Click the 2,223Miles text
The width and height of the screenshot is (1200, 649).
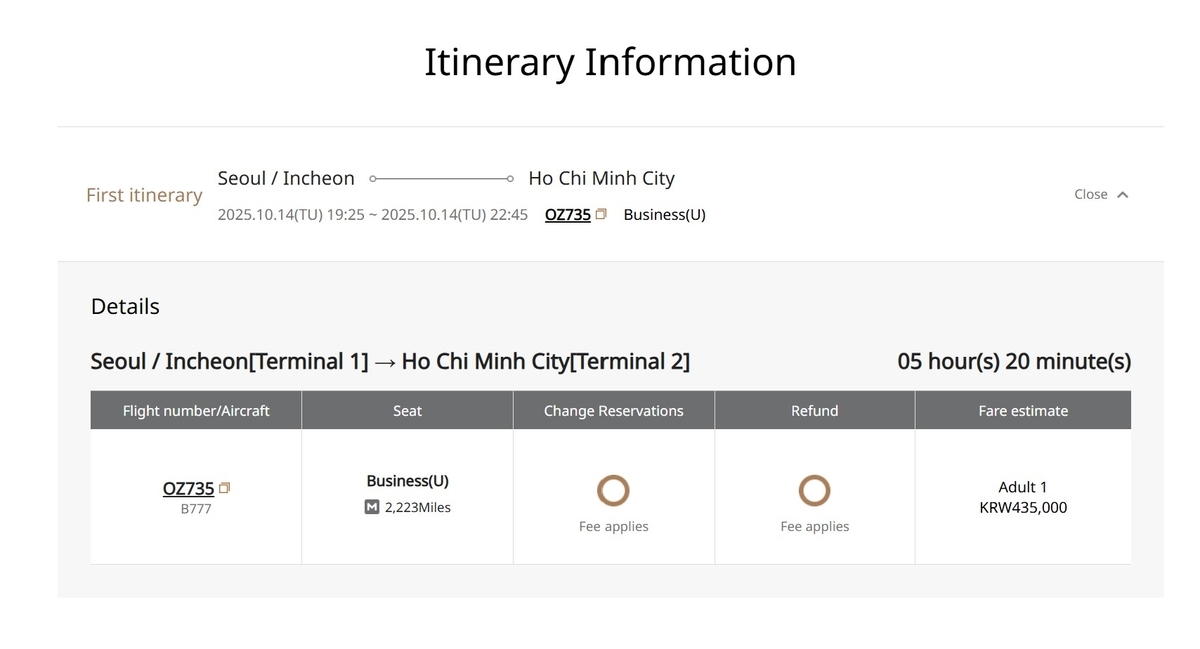click(x=417, y=507)
